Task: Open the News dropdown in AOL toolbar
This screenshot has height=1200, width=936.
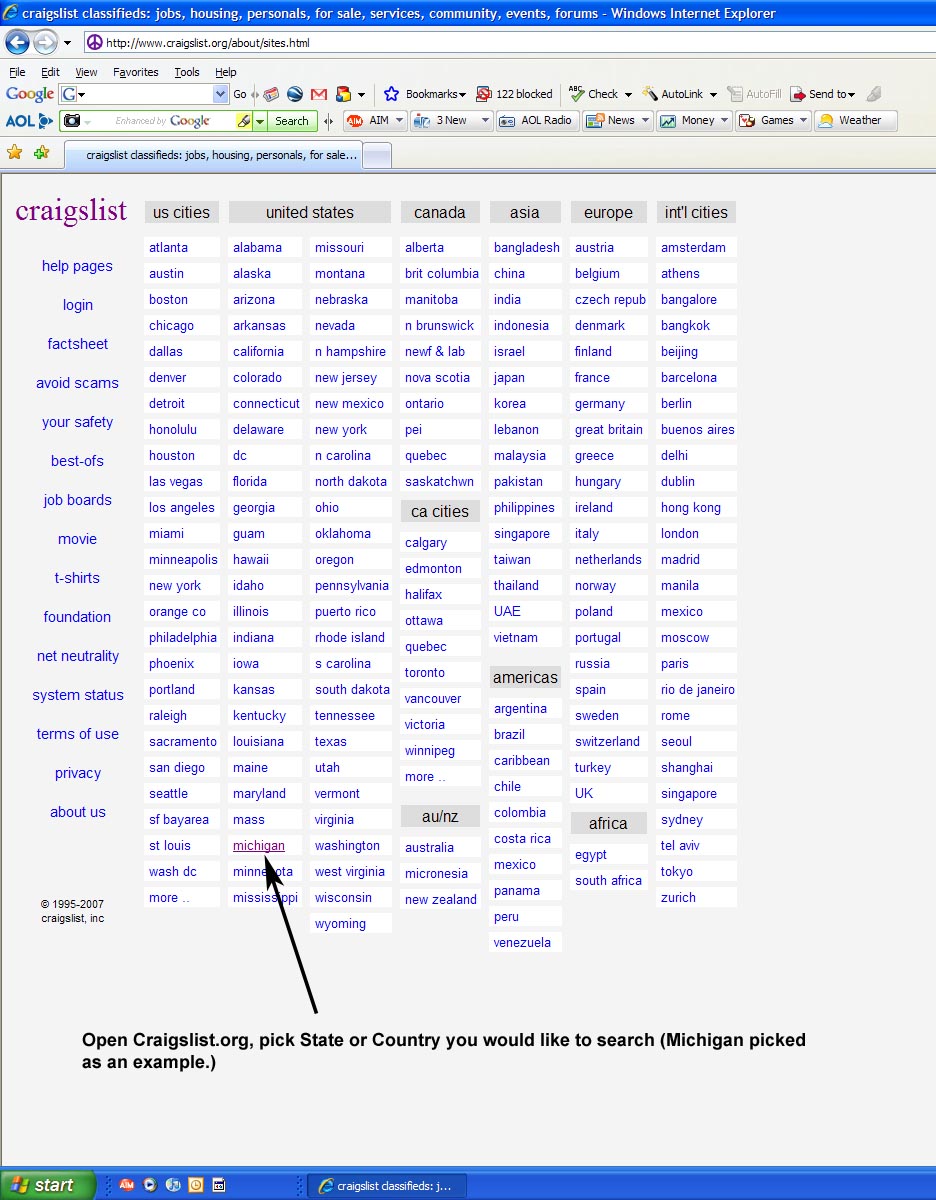Action: (617, 120)
